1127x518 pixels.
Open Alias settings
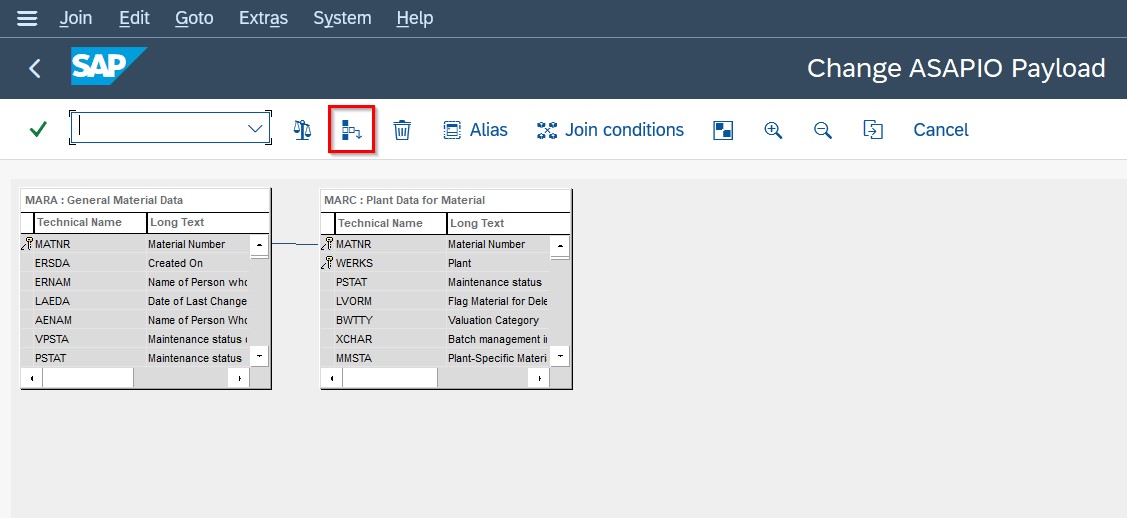pos(475,130)
